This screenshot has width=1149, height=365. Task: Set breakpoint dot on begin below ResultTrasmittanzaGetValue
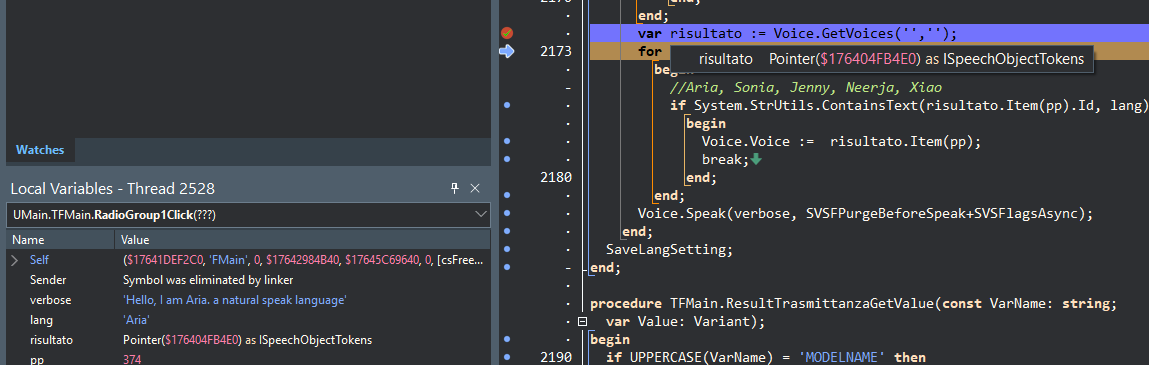506,339
